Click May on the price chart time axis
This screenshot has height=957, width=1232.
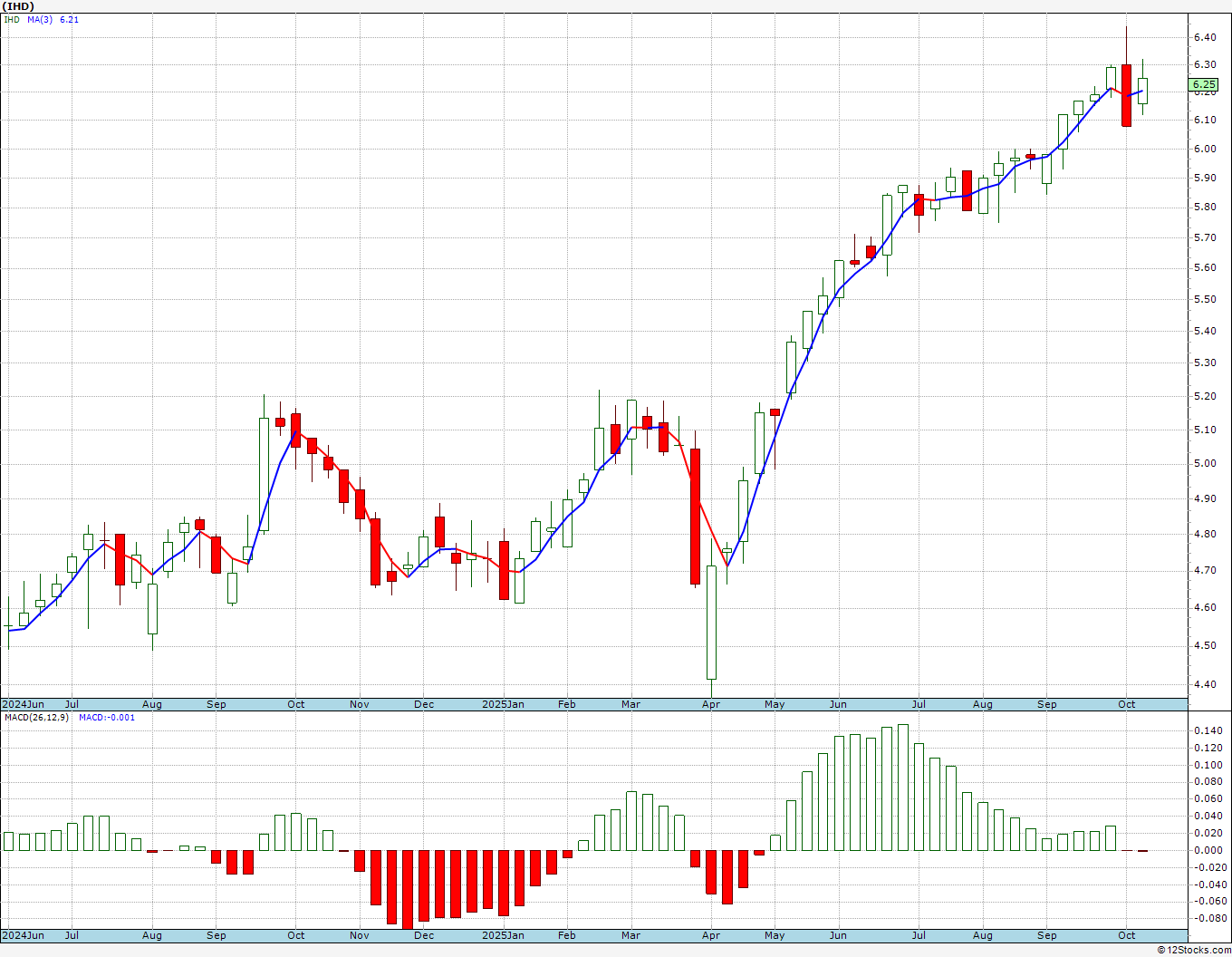click(775, 704)
